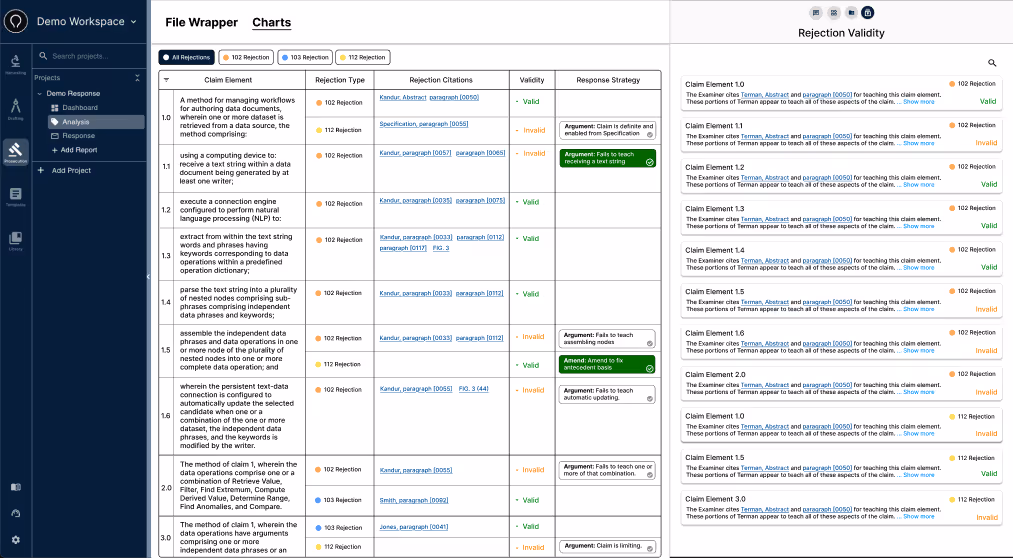Screen dimensions: 1013x558
Task: Click the grid icon above Rejection Validity
Action: [834, 12]
